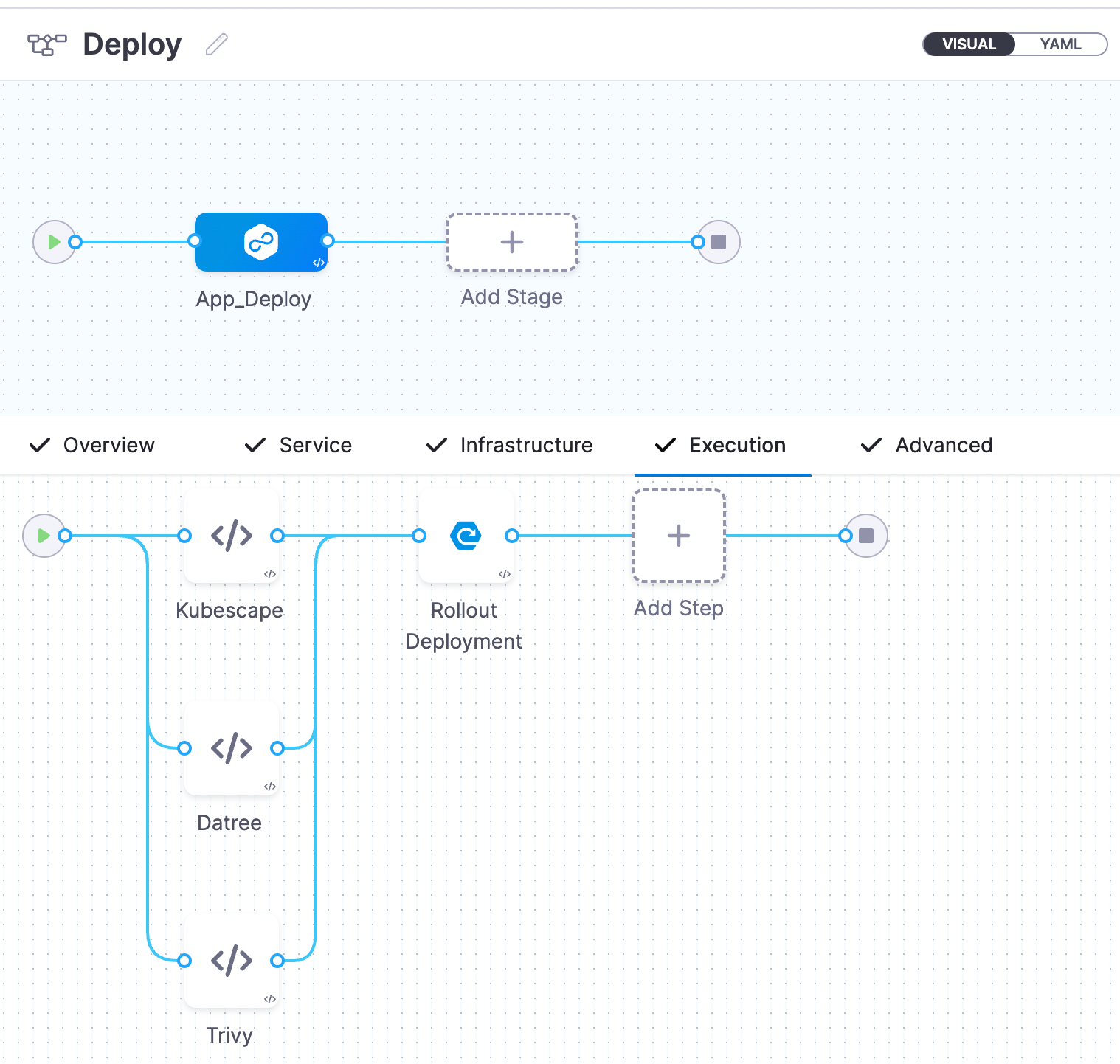Click the input connector of App_Deploy stage
This screenshot has width=1120, height=1064.
(x=194, y=241)
